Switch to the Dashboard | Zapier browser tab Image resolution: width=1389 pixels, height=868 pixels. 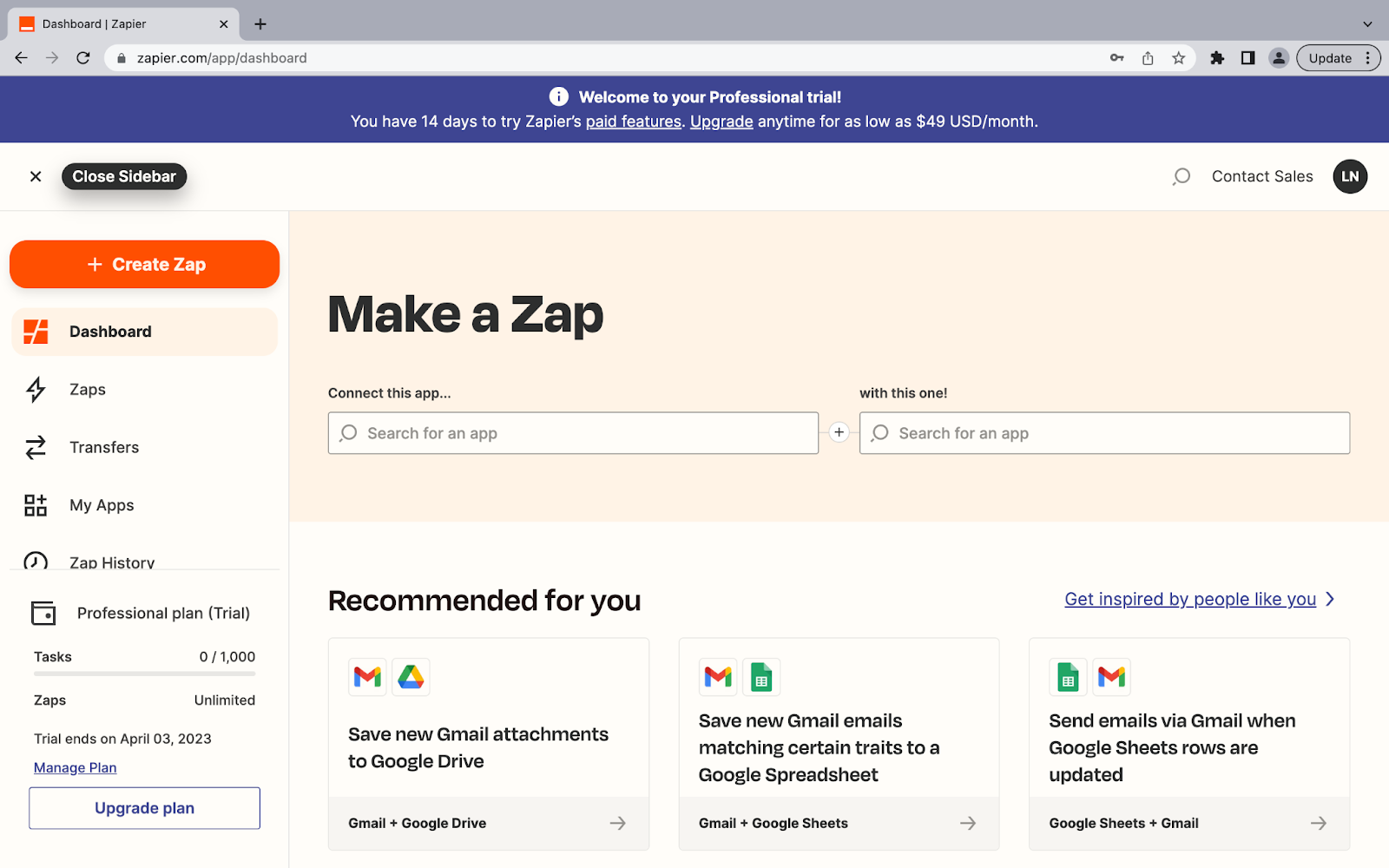pyautogui.click(x=113, y=23)
